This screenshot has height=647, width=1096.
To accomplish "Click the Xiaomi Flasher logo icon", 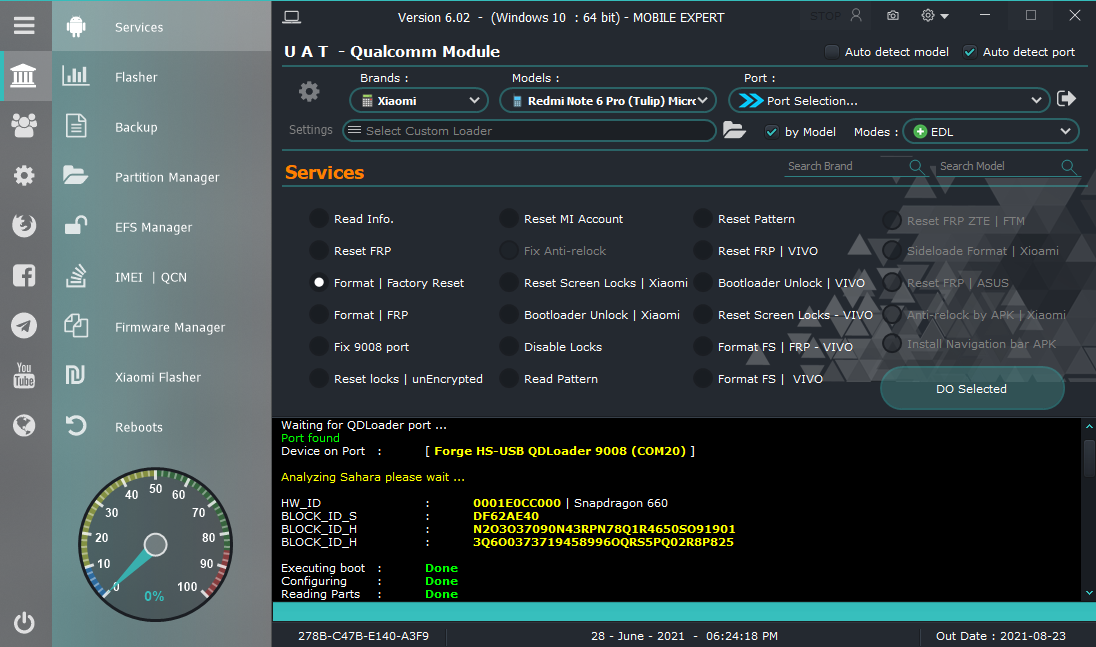I will pos(75,375).
